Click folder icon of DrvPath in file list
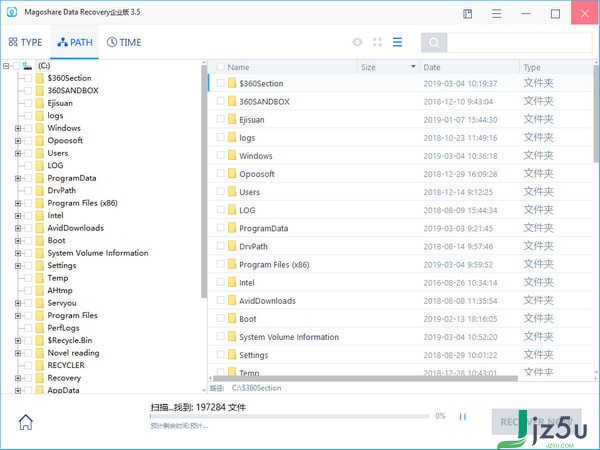The width and height of the screenshot is (600, 450). coord(232,246)
